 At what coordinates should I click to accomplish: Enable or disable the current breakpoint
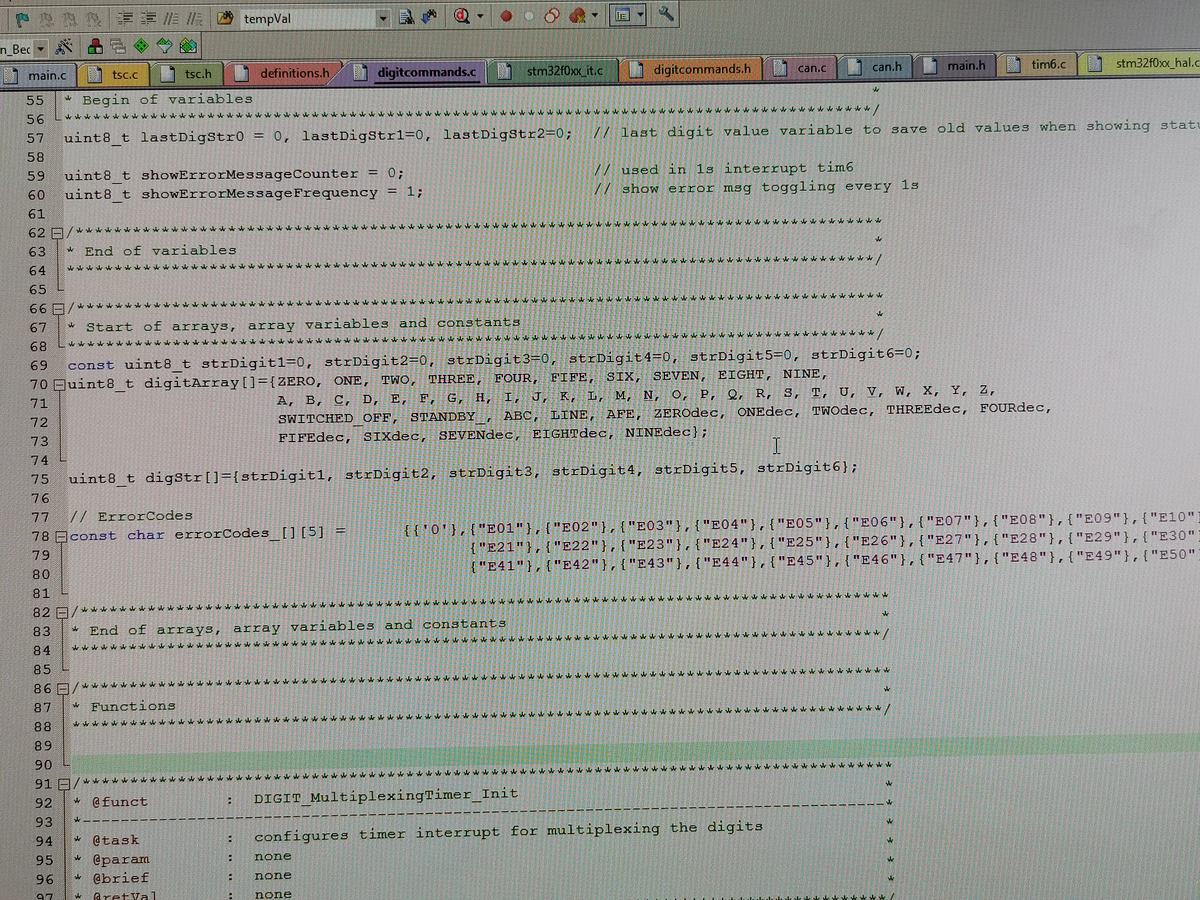point(529,17)
